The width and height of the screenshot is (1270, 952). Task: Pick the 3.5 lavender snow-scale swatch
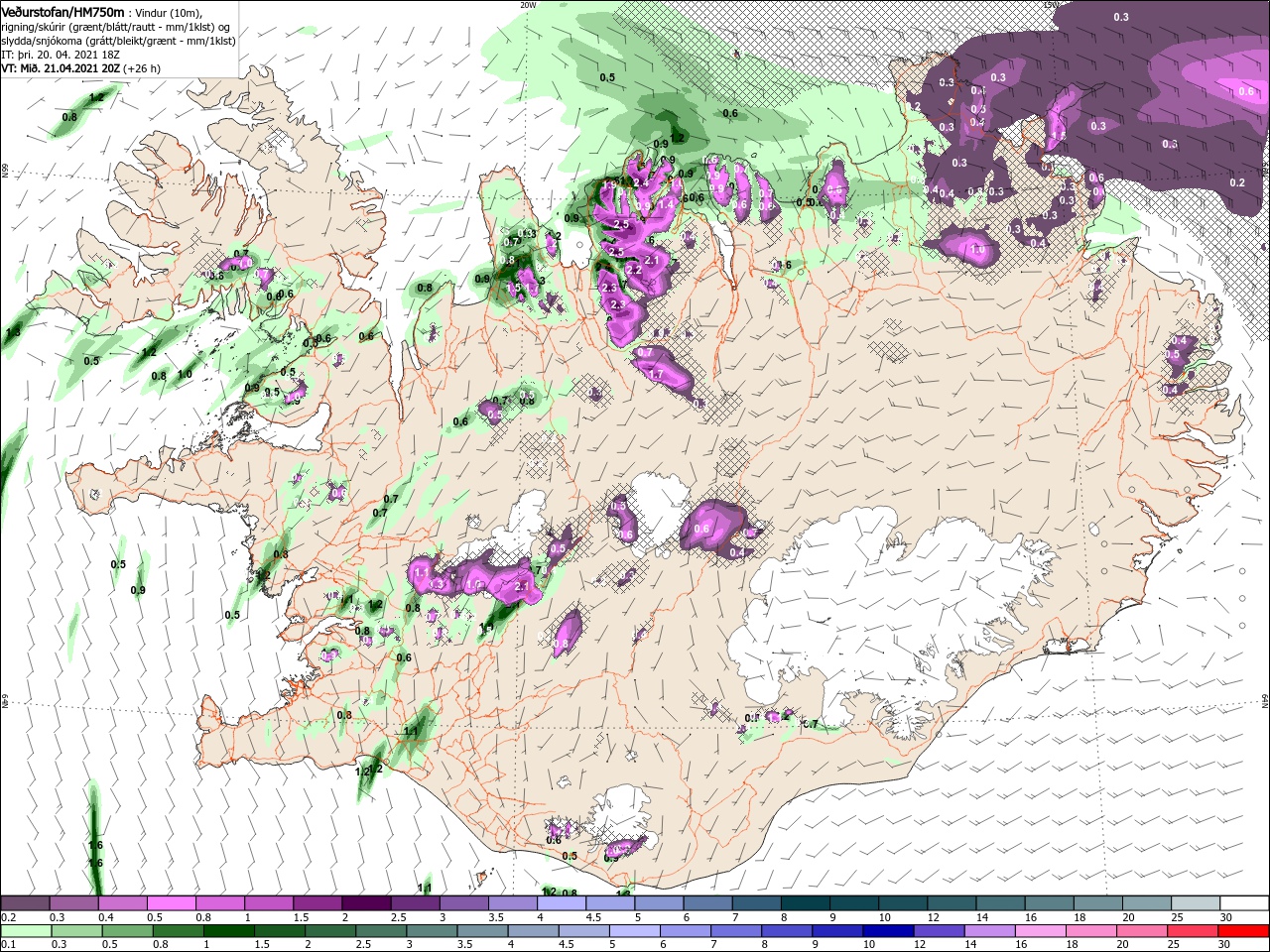click(x=512, y=903)
